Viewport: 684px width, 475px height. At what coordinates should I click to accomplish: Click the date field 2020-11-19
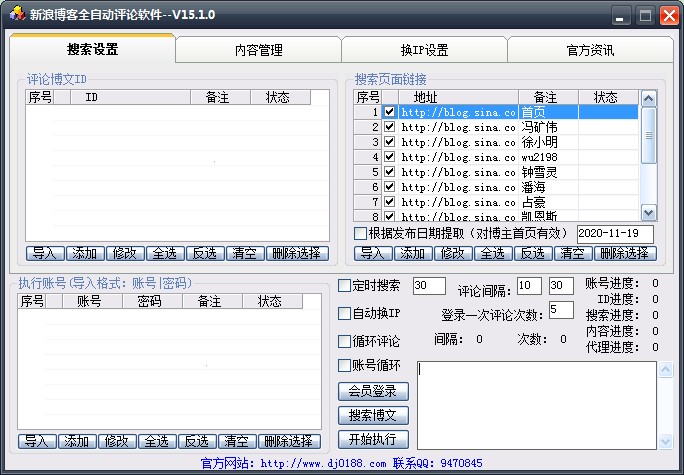click(615, 234)
